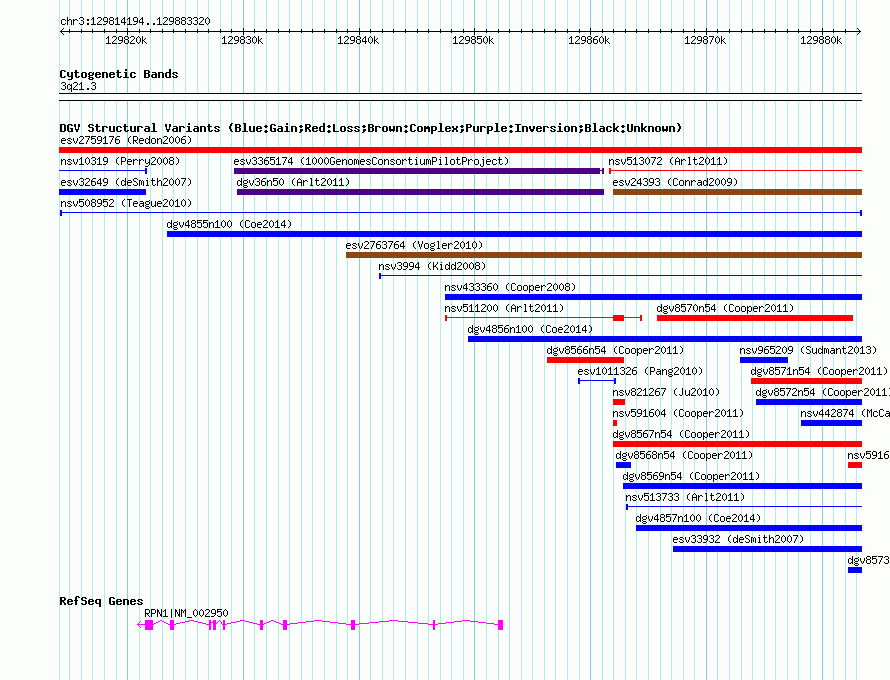Select esv1011326 (Pang2010) label

pyautogui.click(x=640, y=371)
